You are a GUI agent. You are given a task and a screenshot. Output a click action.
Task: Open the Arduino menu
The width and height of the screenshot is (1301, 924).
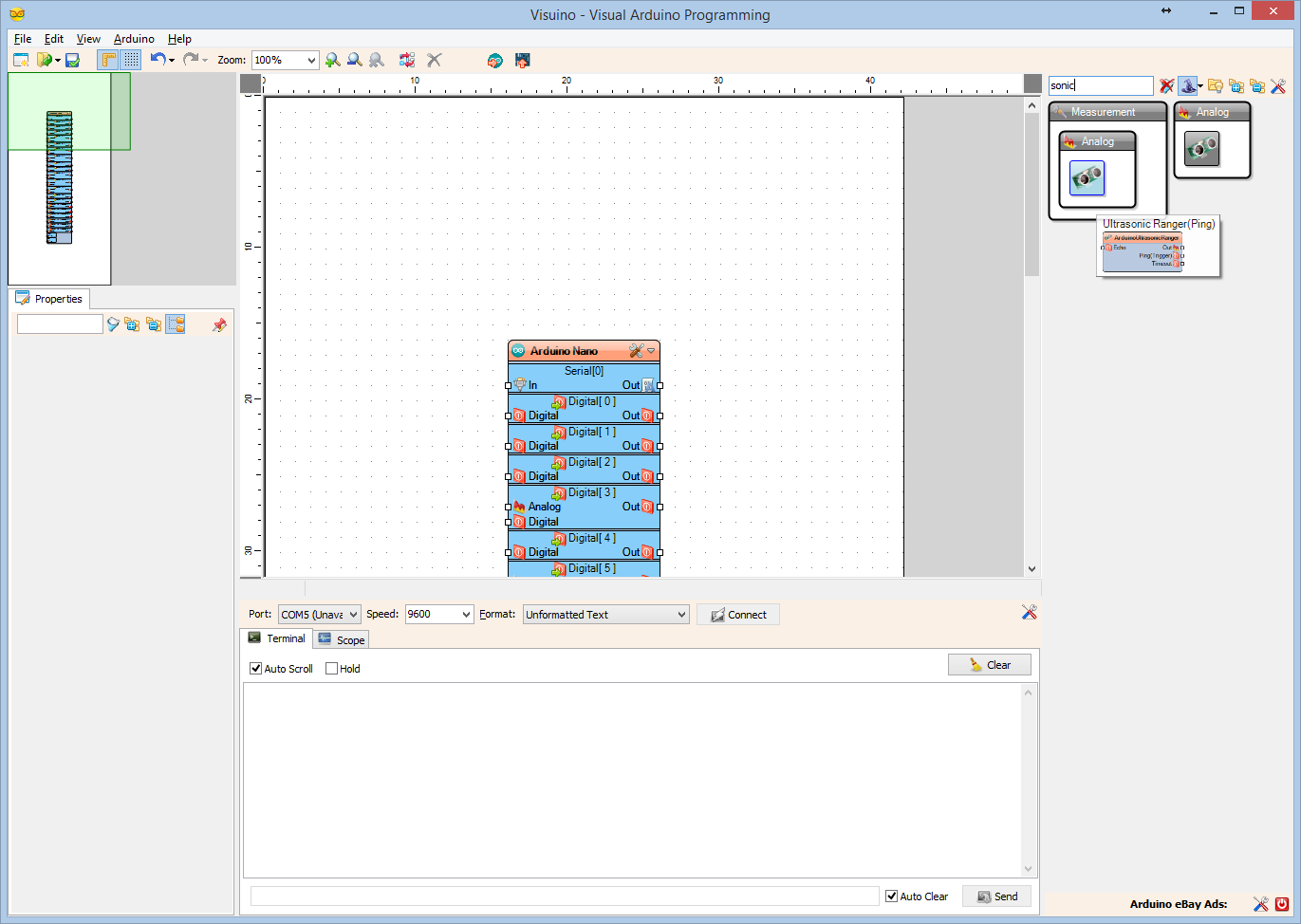[x=133, y=39]
